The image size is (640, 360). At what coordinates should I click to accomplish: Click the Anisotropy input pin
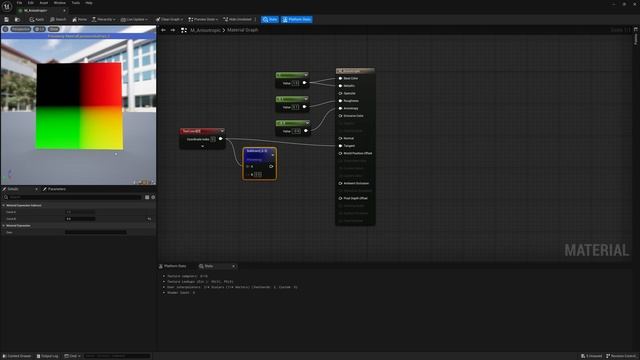[340, 109]
